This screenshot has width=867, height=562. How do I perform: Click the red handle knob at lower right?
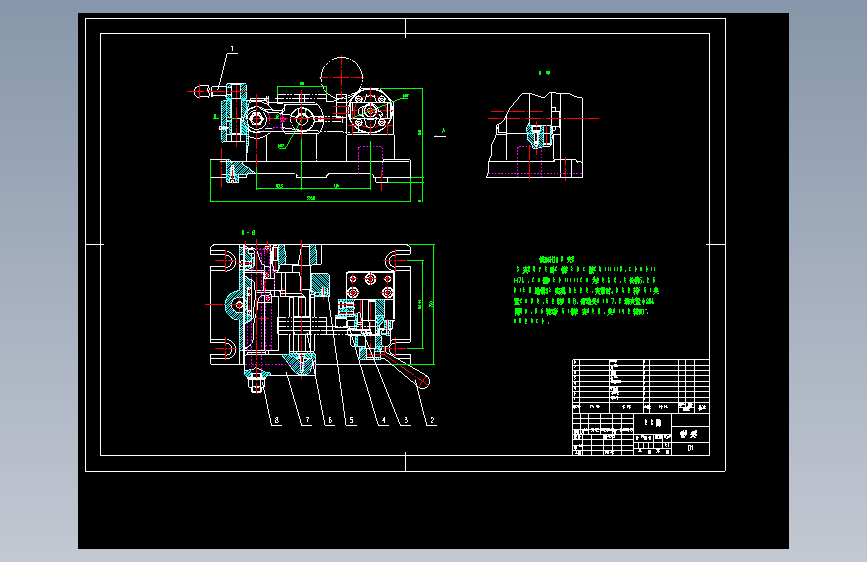pos(423,382)
